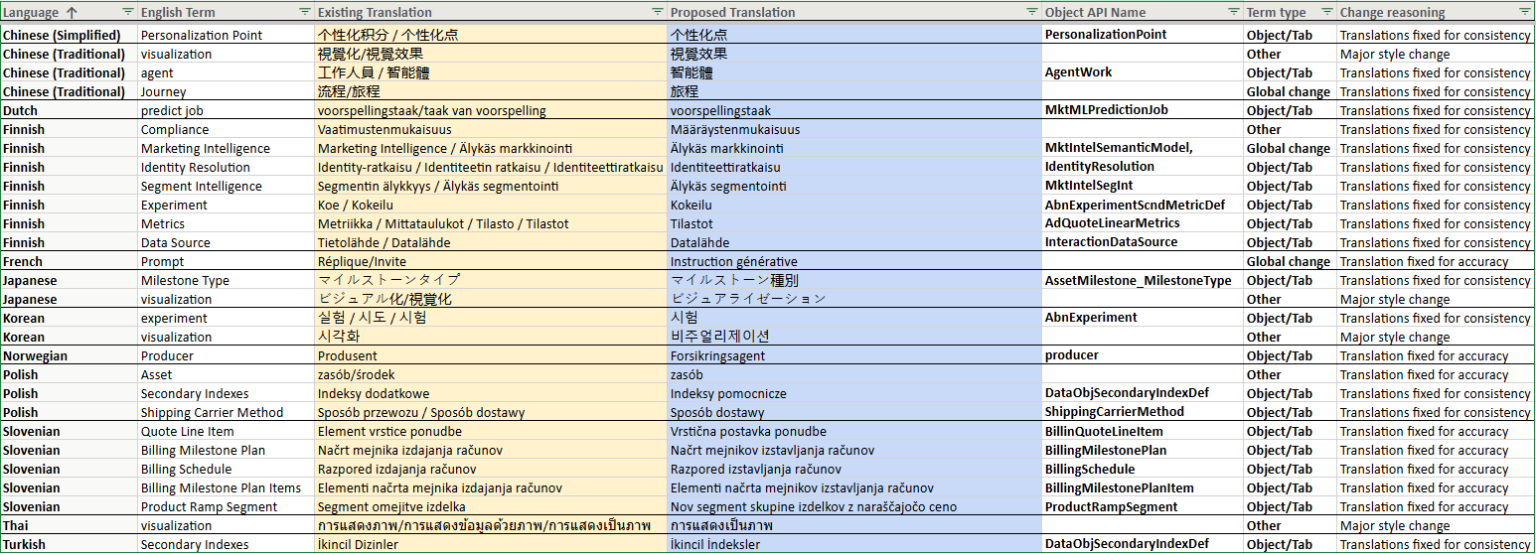Click the Turkish language cell

[69, 545]
